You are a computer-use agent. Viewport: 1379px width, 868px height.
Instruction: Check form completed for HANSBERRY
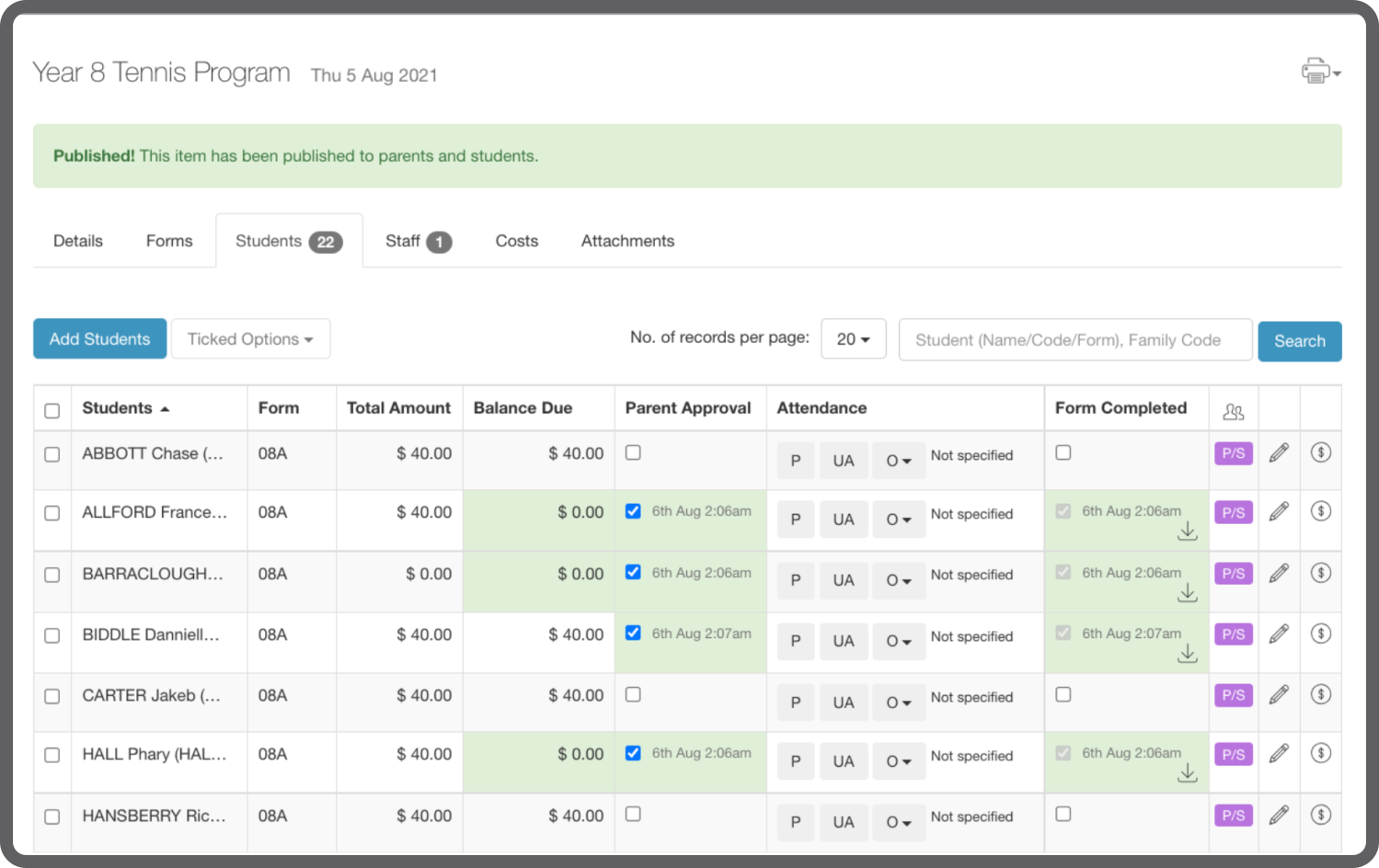1063,814
